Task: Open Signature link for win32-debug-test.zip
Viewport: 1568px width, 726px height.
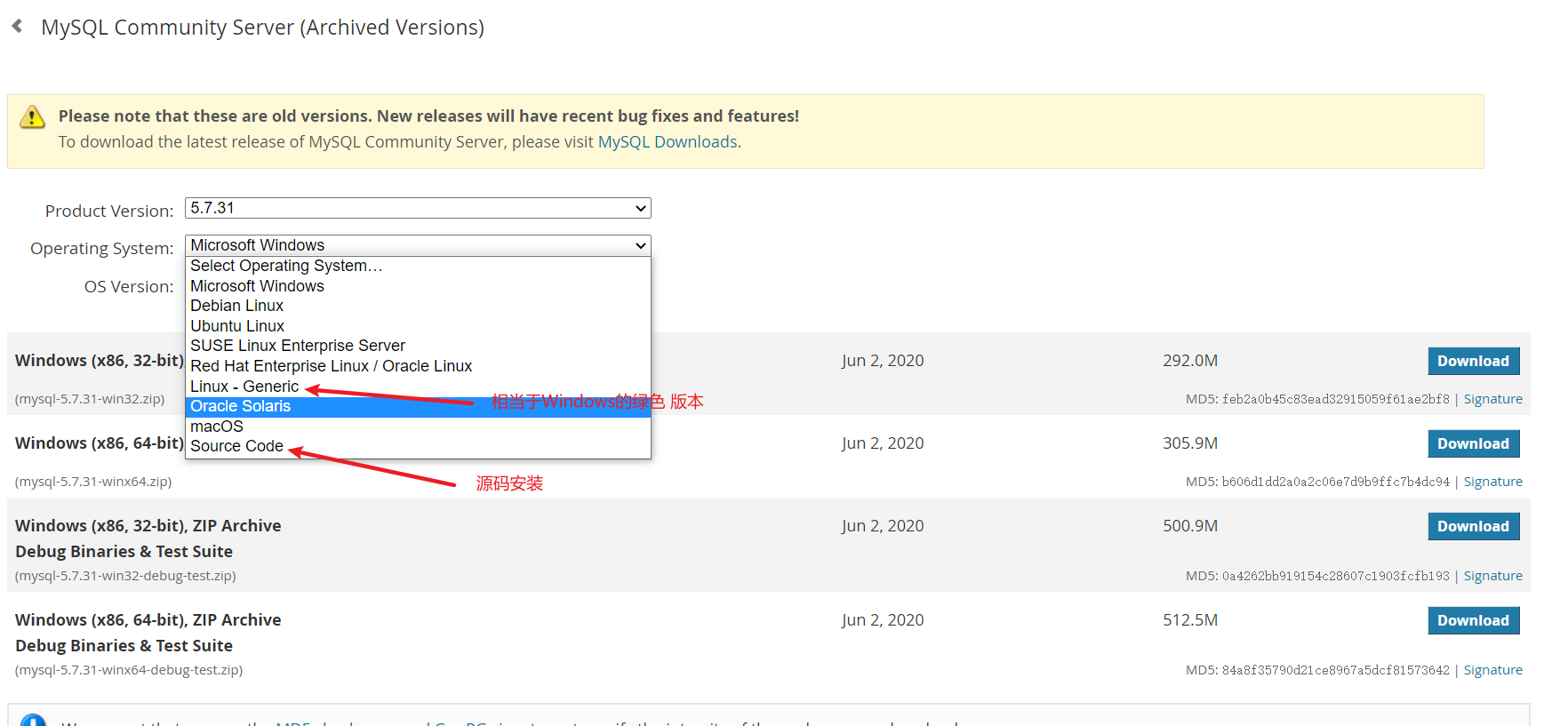Action: pyautogui.click(x=1492, y=576)
